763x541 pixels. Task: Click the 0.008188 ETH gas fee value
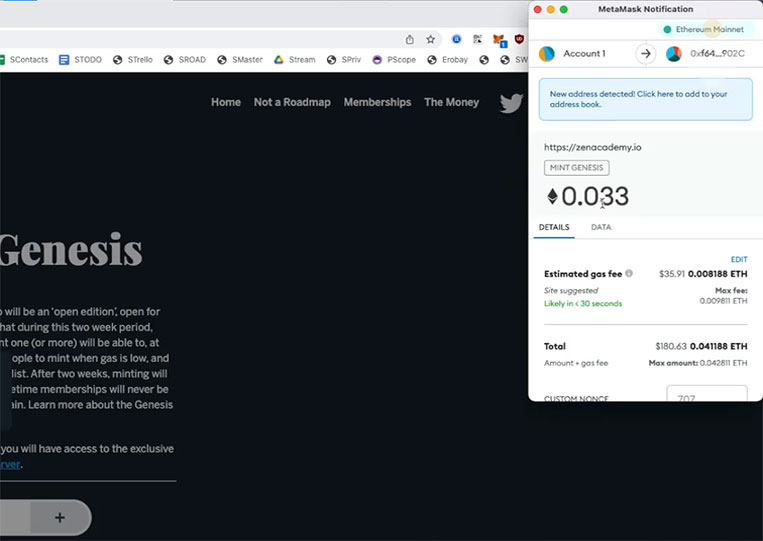pos(718,274)
